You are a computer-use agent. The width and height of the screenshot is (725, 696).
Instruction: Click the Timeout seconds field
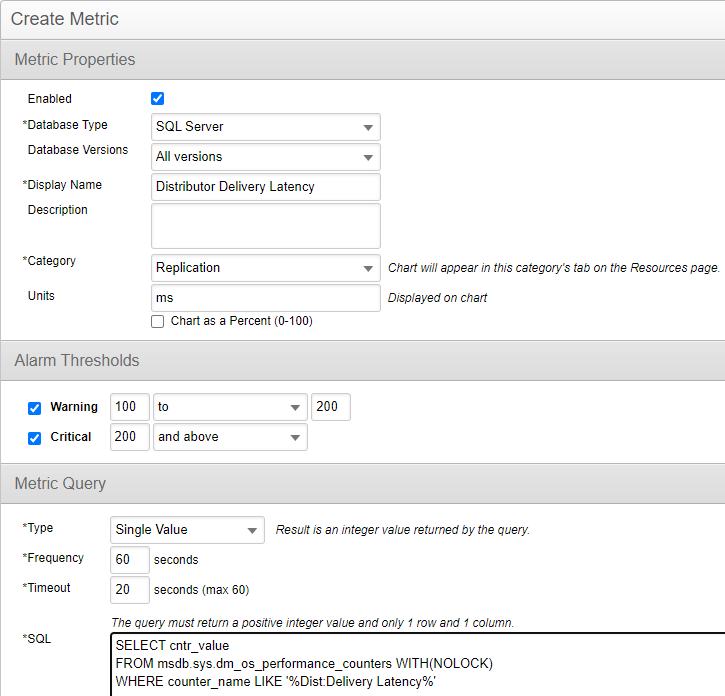129,589
